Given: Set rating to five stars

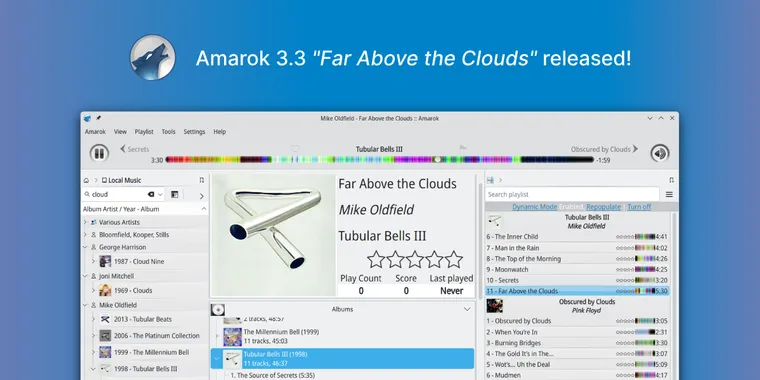Looking at the screenshot, I should click(x=454, y=259).
